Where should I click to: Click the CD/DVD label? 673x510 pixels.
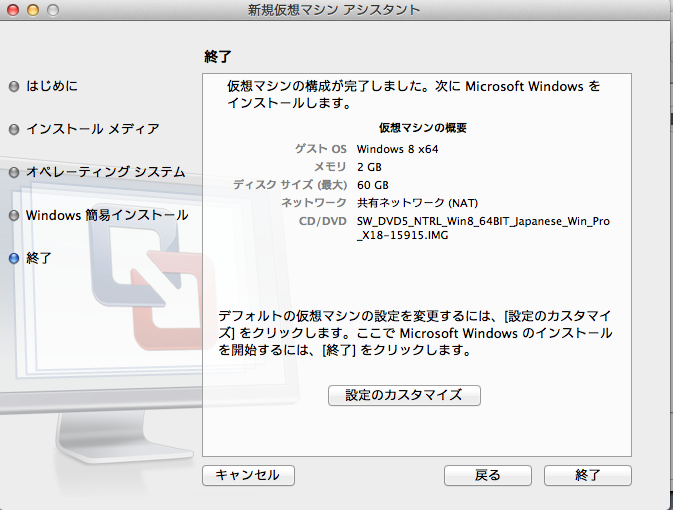(323, 221)
